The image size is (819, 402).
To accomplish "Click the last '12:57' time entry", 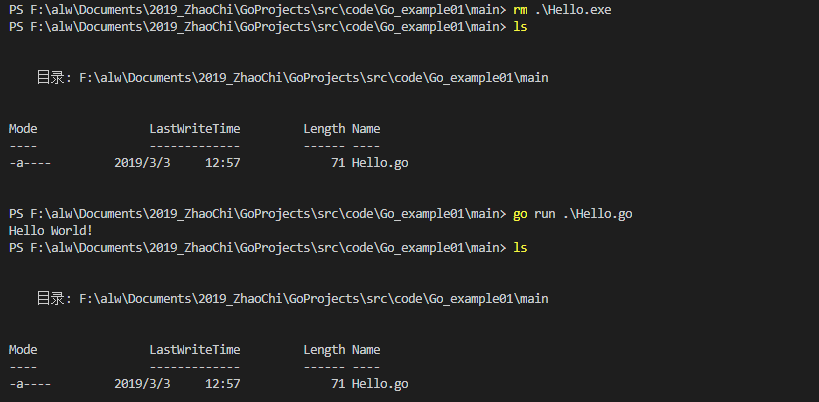I will 223,384.
